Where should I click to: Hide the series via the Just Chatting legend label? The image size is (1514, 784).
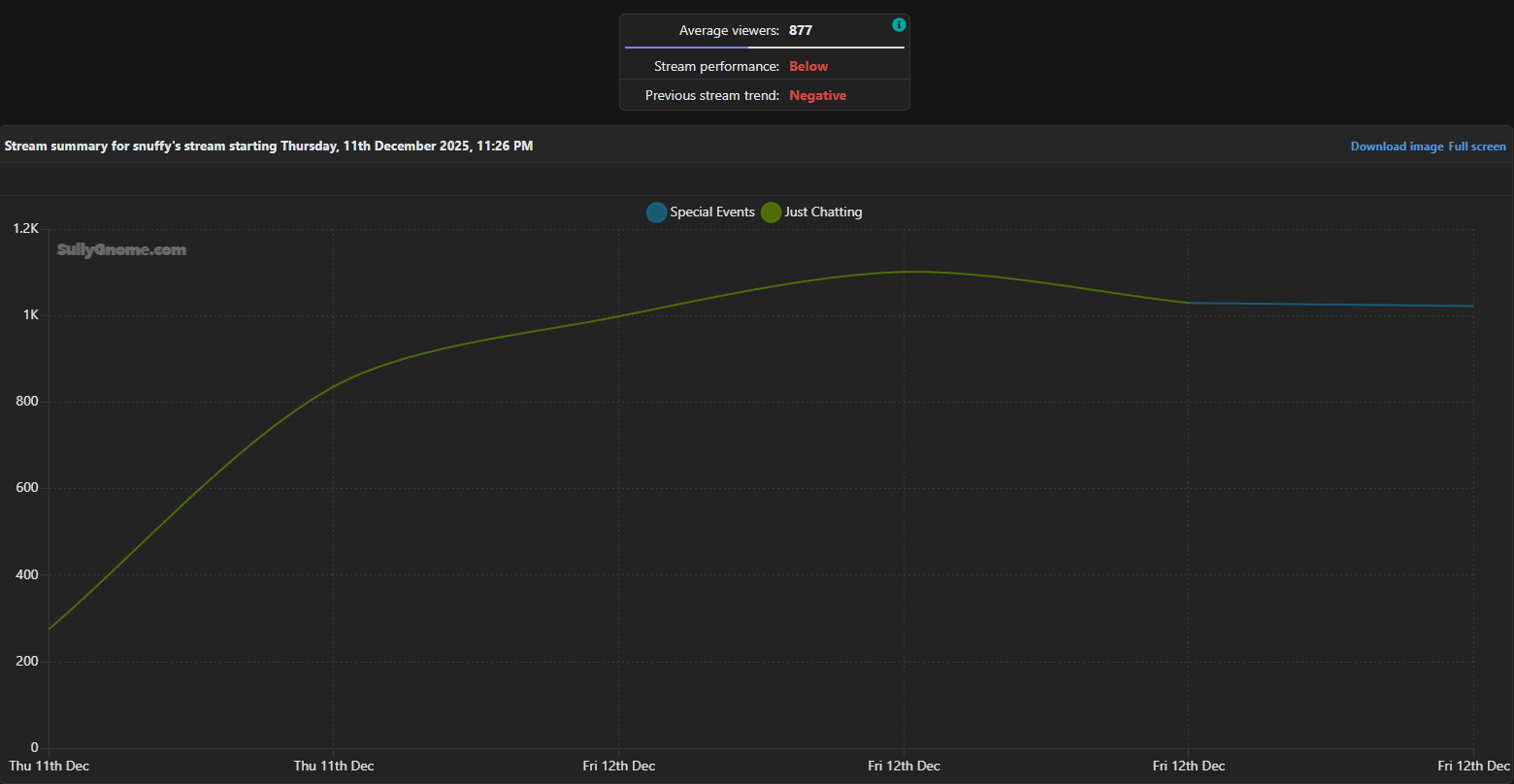[823, 212]
